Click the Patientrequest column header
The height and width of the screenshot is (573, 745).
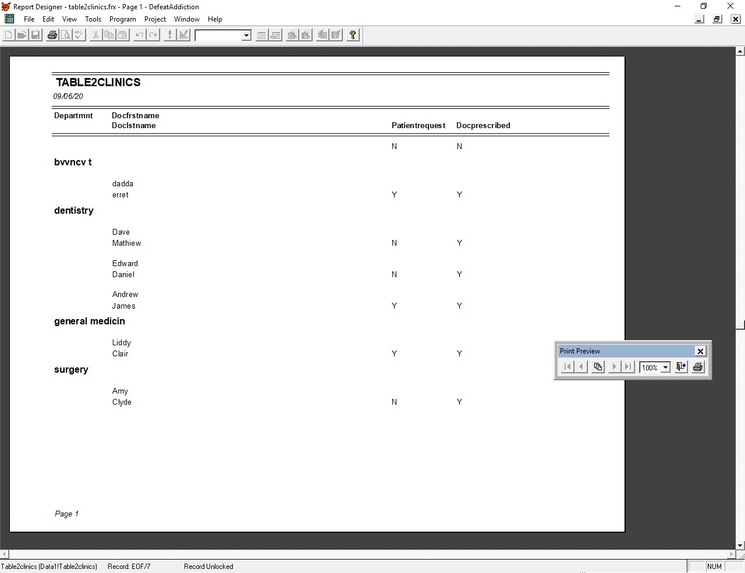419,125
